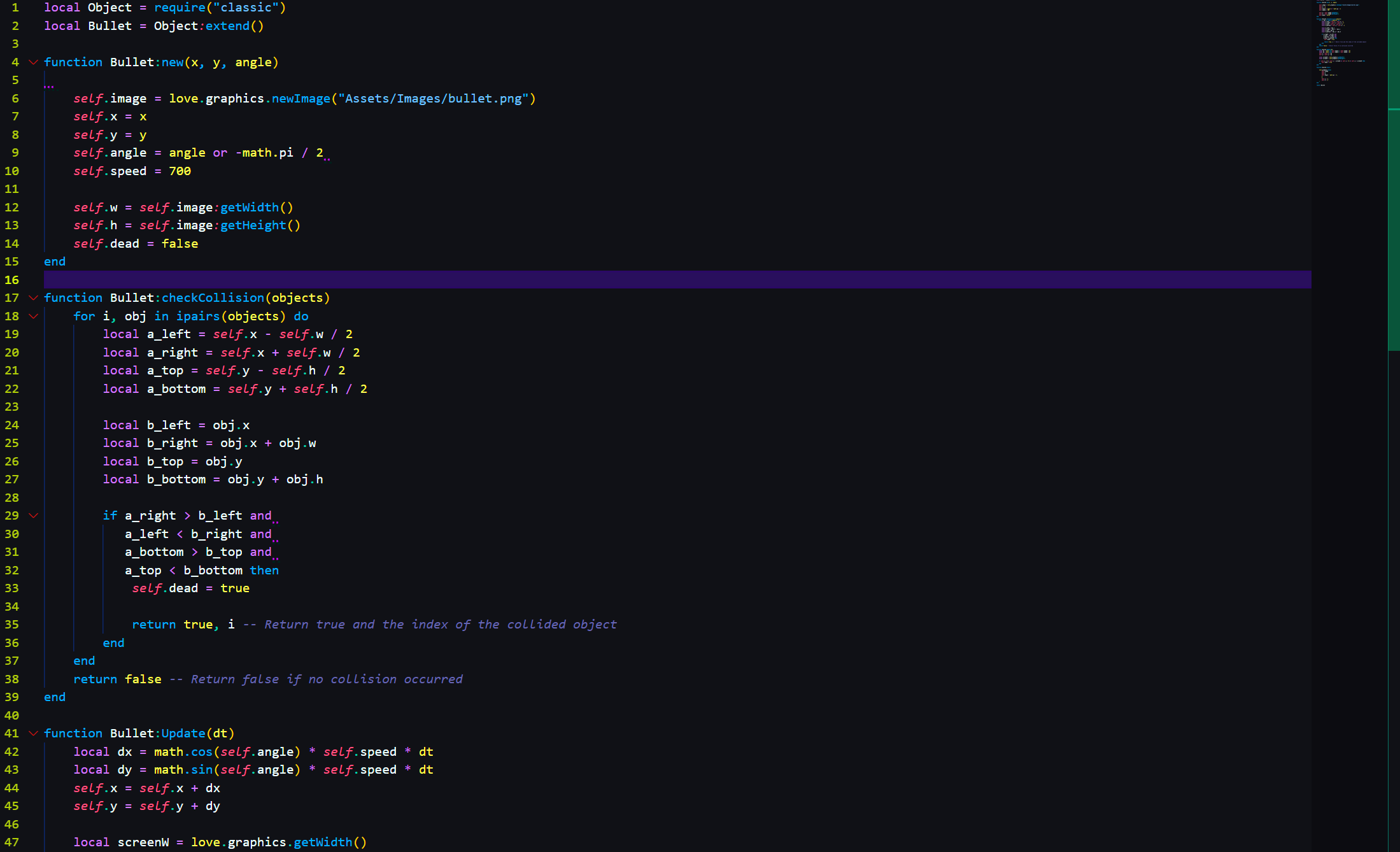This screenshot has height=852, width=1400.
Task: Click 'a_left' variable on line 19
Action: point(169,334)
